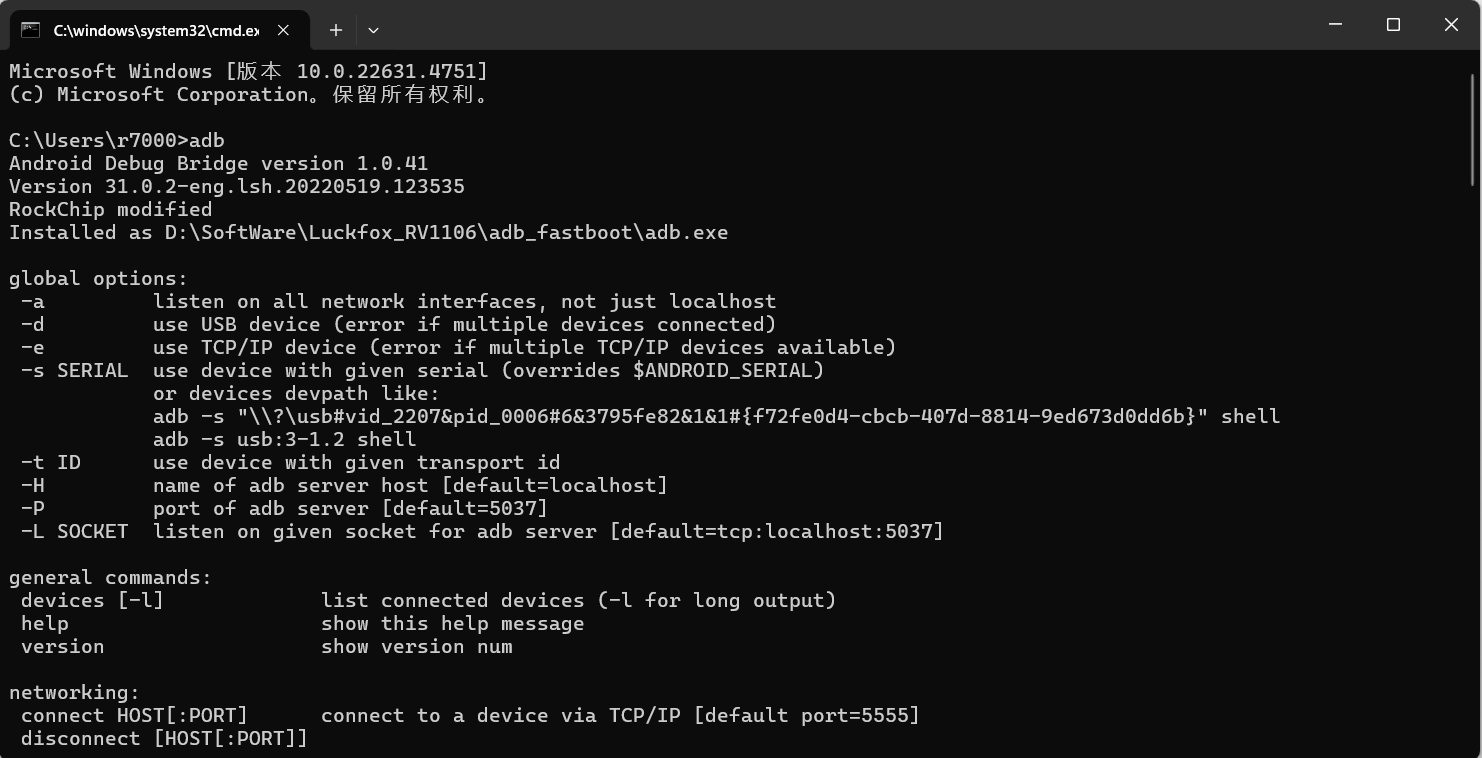Screen dimensions: 1482x758
Task: Click the "general commands:" heading text
Action: tap(110, 577)
